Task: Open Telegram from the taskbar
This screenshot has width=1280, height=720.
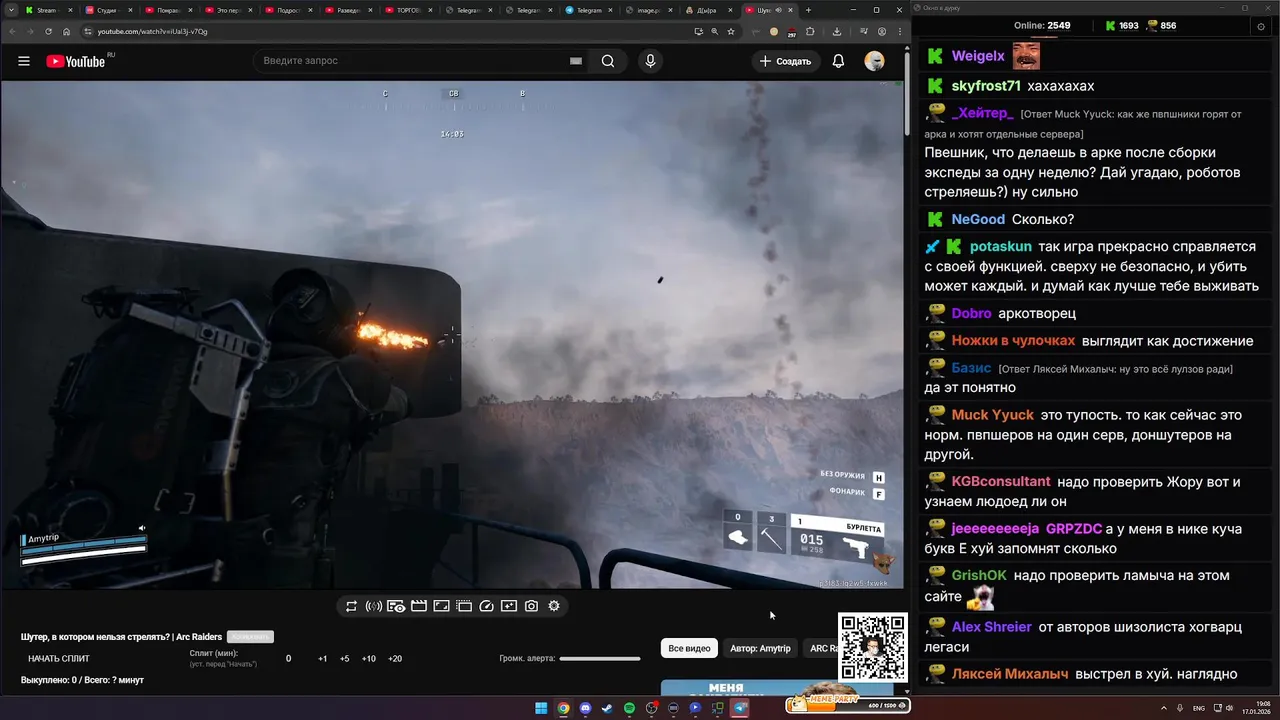Action: [740, 708]
